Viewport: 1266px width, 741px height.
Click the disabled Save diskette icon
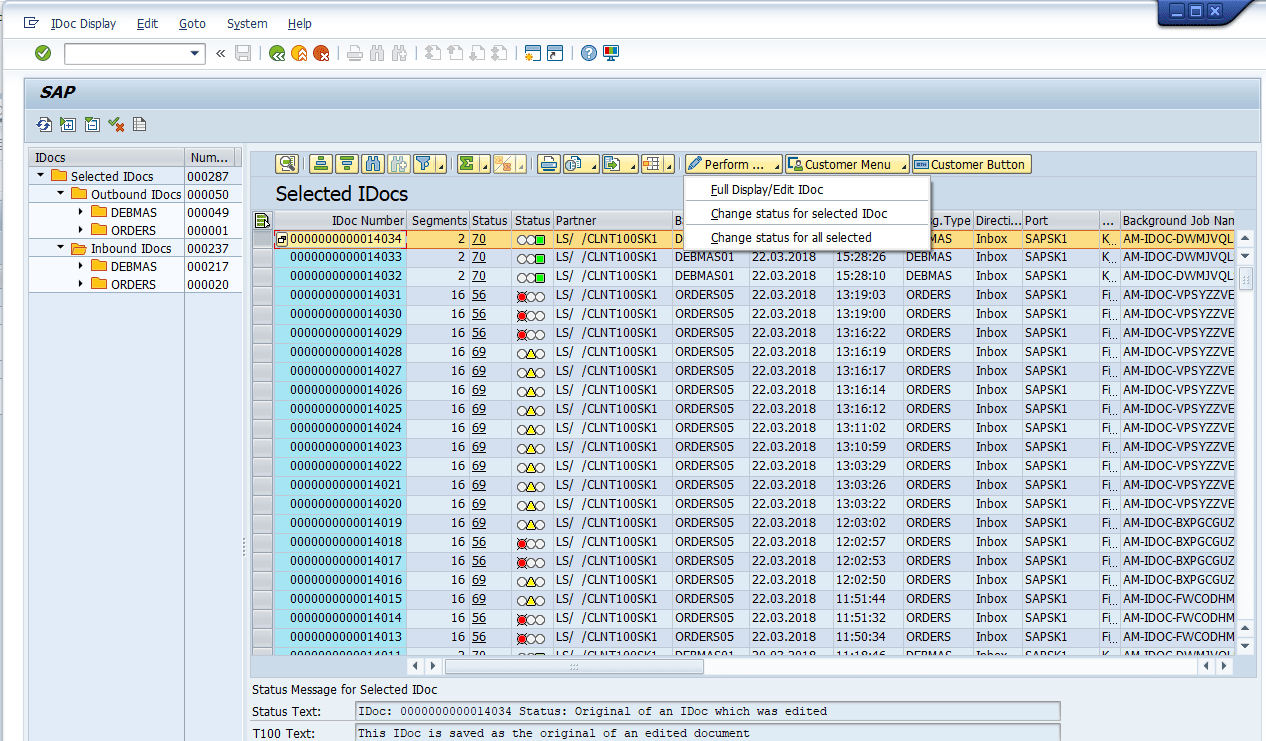243,53
